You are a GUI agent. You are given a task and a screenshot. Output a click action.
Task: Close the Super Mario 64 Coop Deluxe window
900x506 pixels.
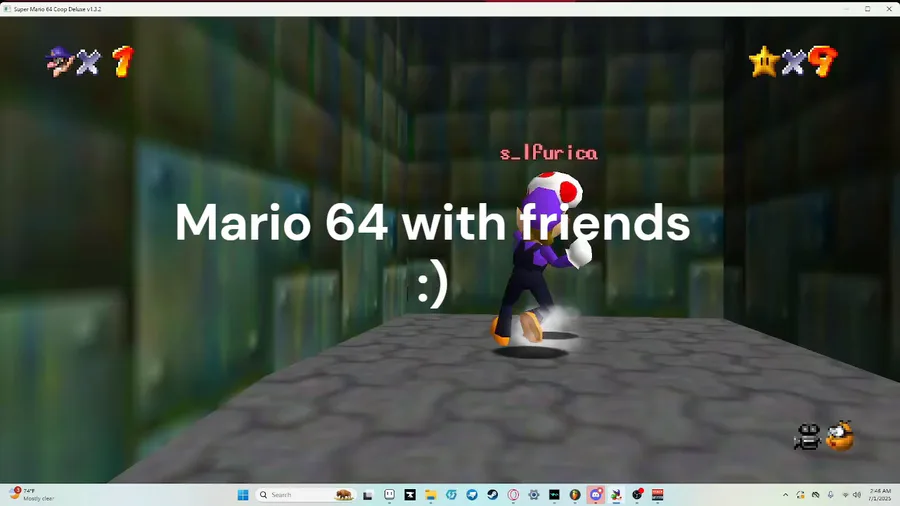(x=889, y=9)
